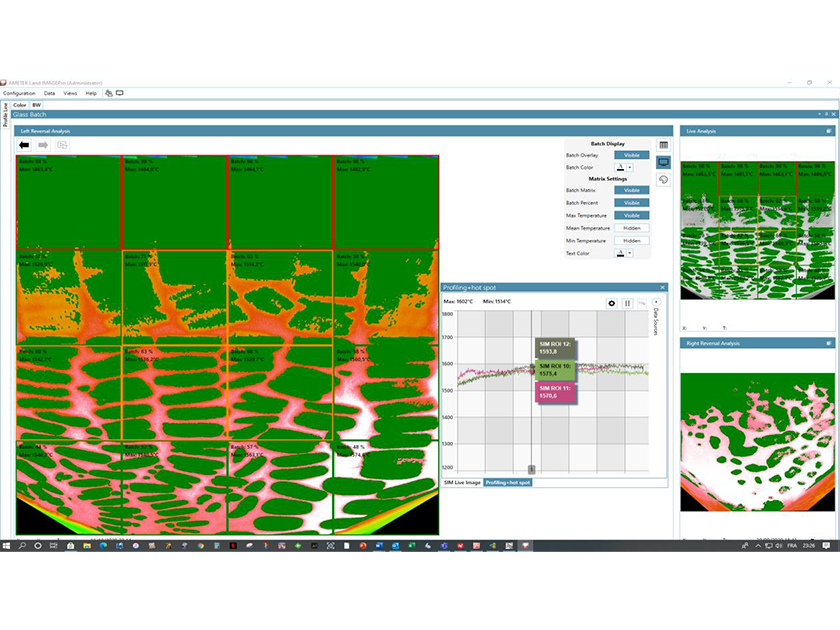Open the Views menu
This screenshot has width=840, height=630.
[x=70, y=93]
